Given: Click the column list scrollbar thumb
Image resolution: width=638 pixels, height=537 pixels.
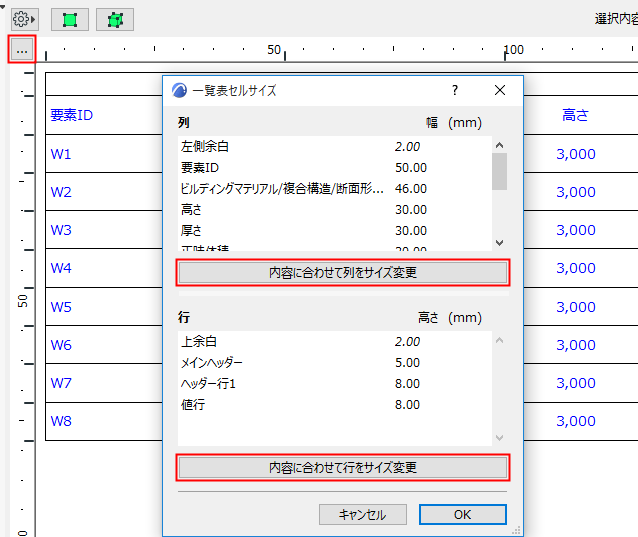Looking at the screenshot, I should (500, 171).
